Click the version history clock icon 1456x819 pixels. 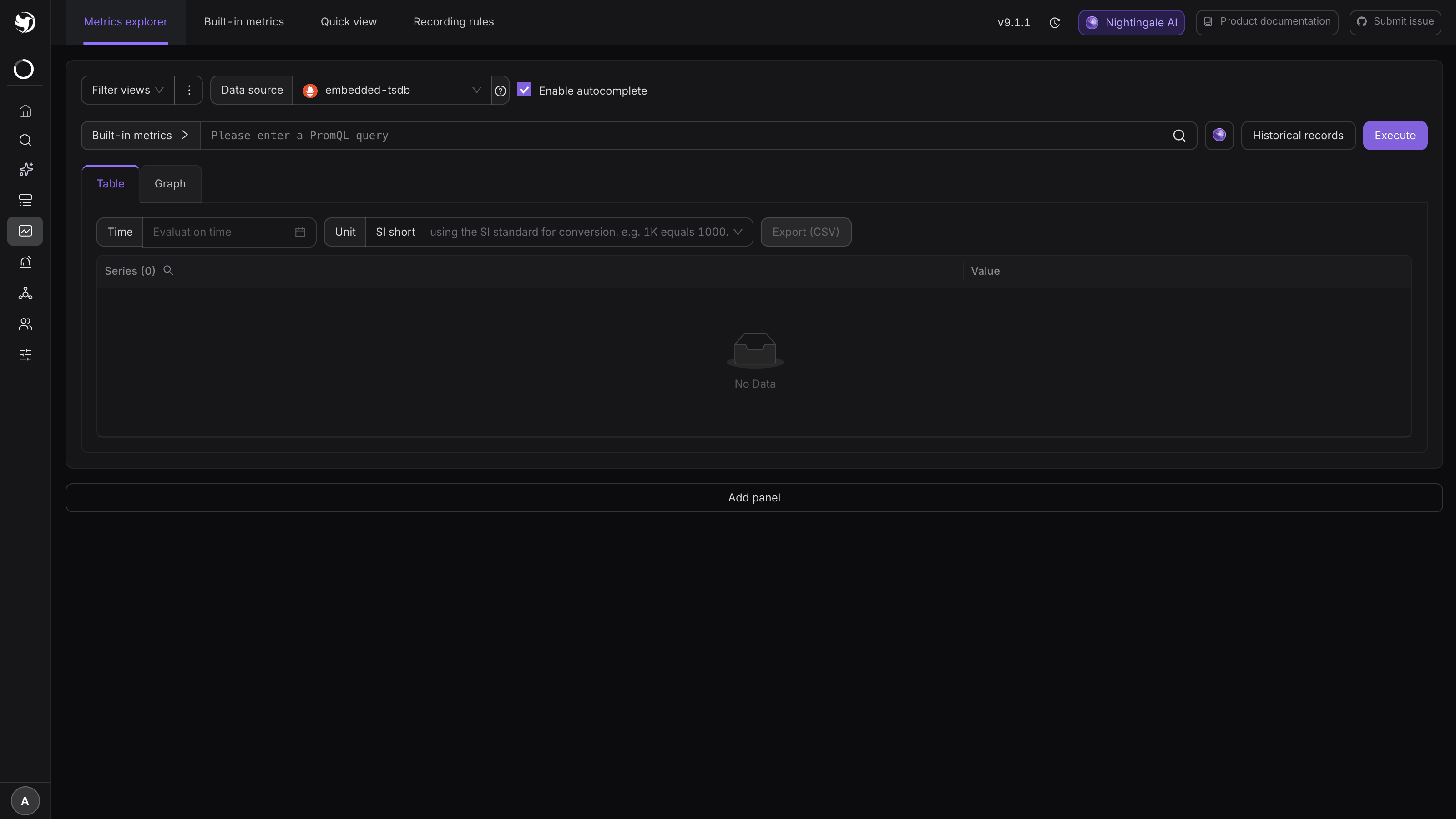[x=1055, y=23]
